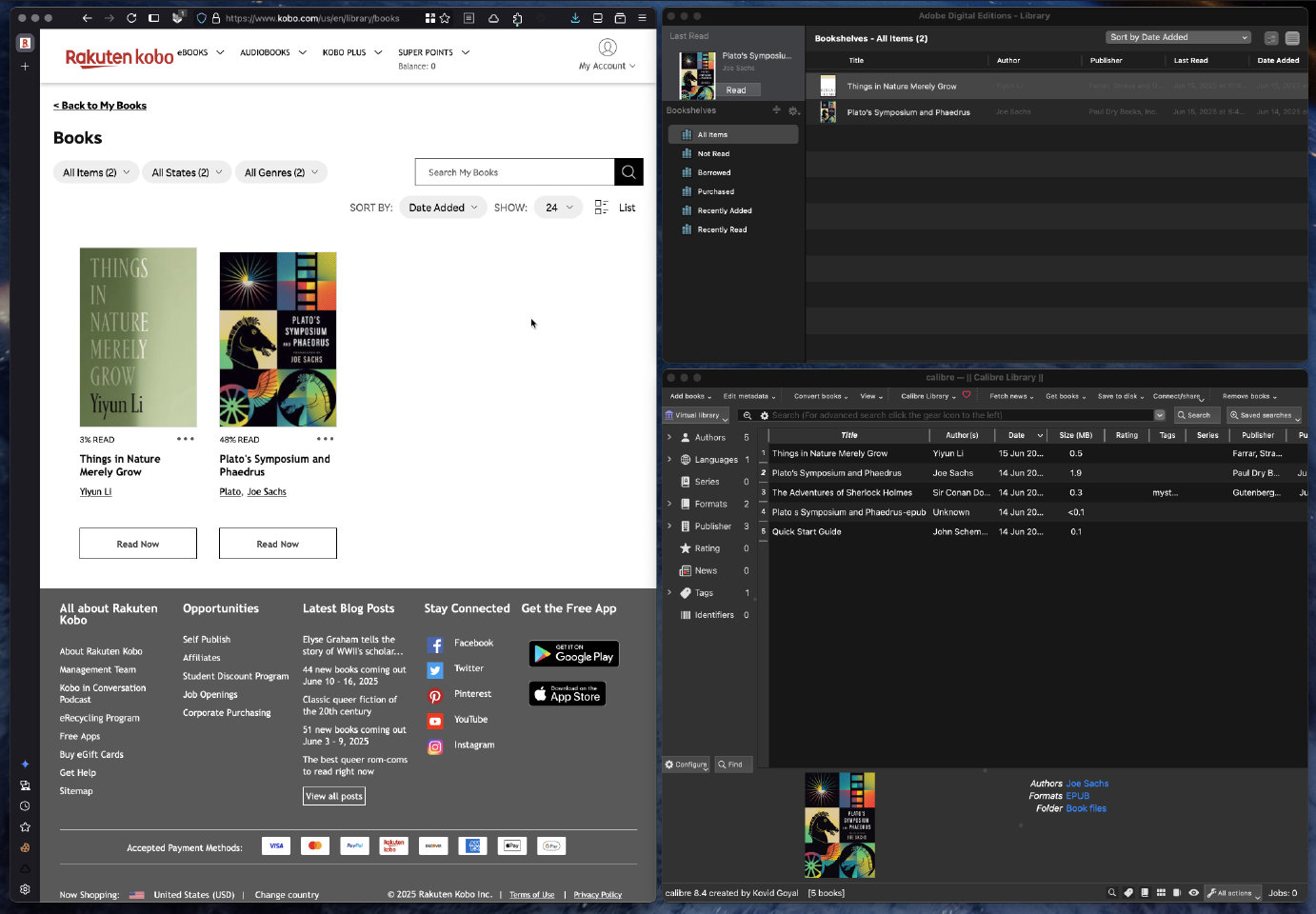Click the Facebook icon in the footer
Image resolution: width=1316 pixels, height=914 pixels.
pos(435,645)
